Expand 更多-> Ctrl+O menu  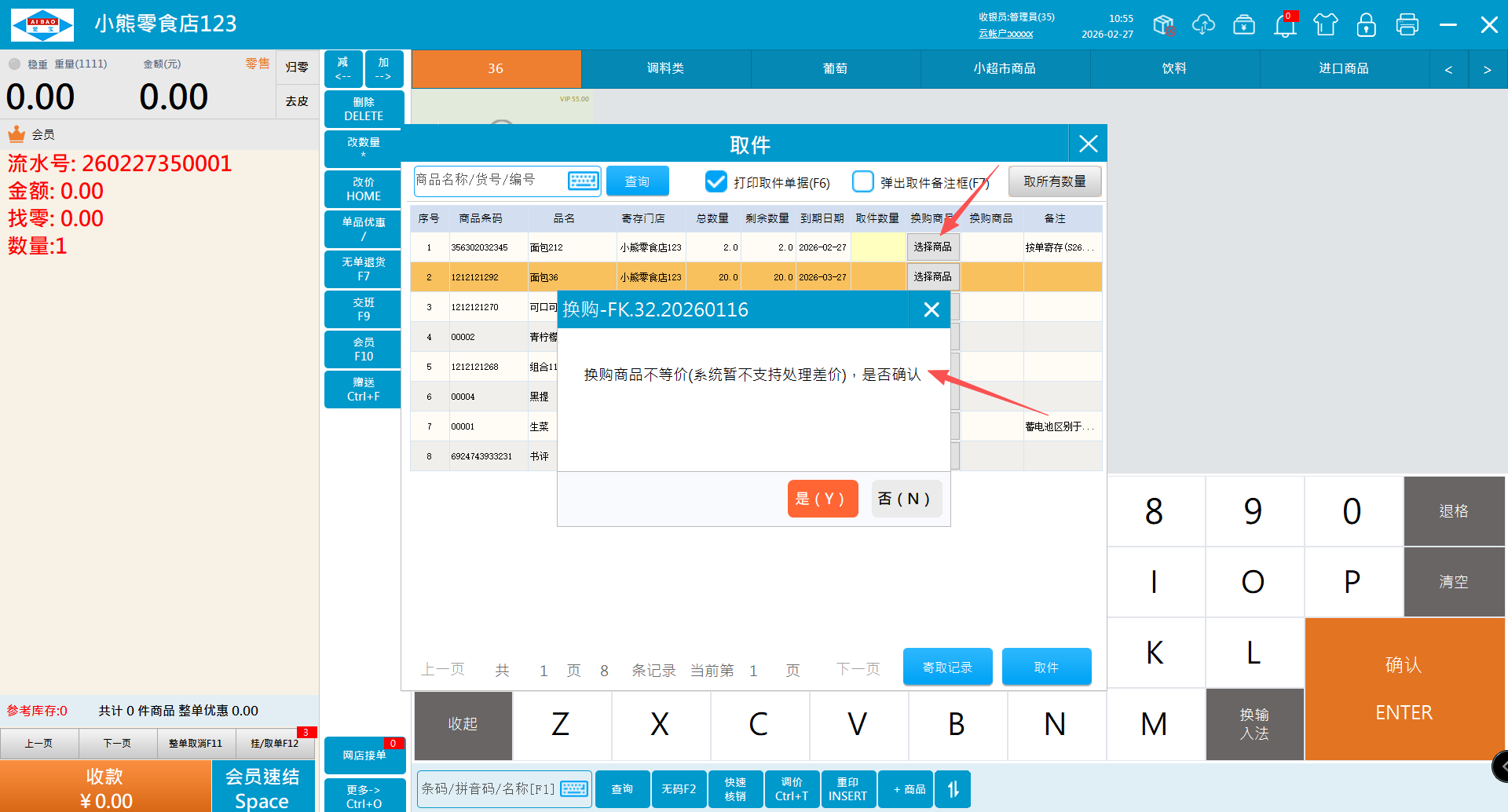tap(364, 796)
